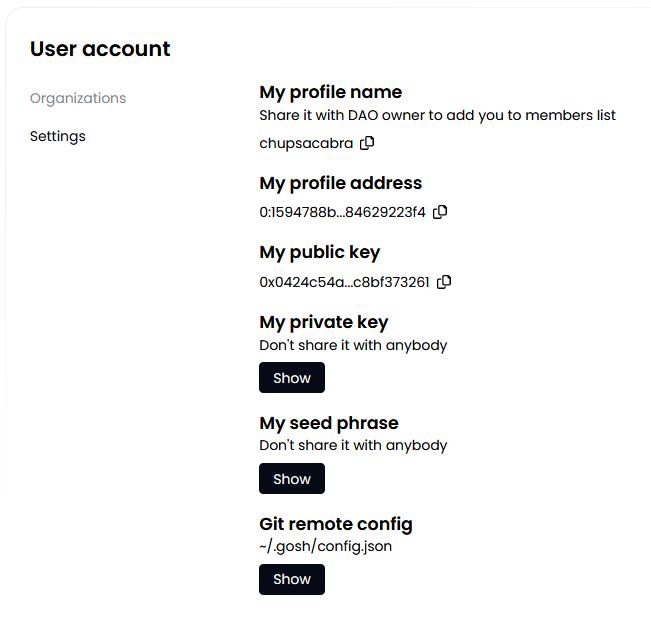Copy the public key value

pos(444,282)
